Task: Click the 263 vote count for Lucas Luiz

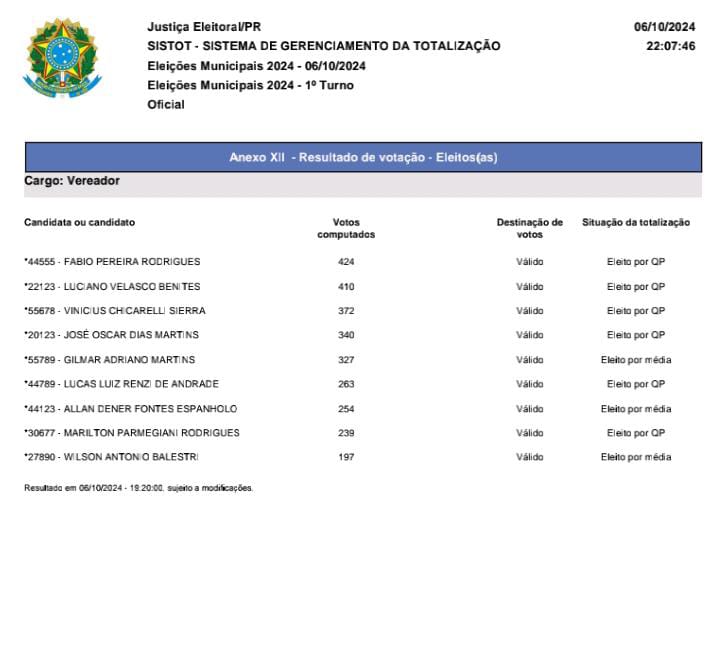Action: (346, 384)
